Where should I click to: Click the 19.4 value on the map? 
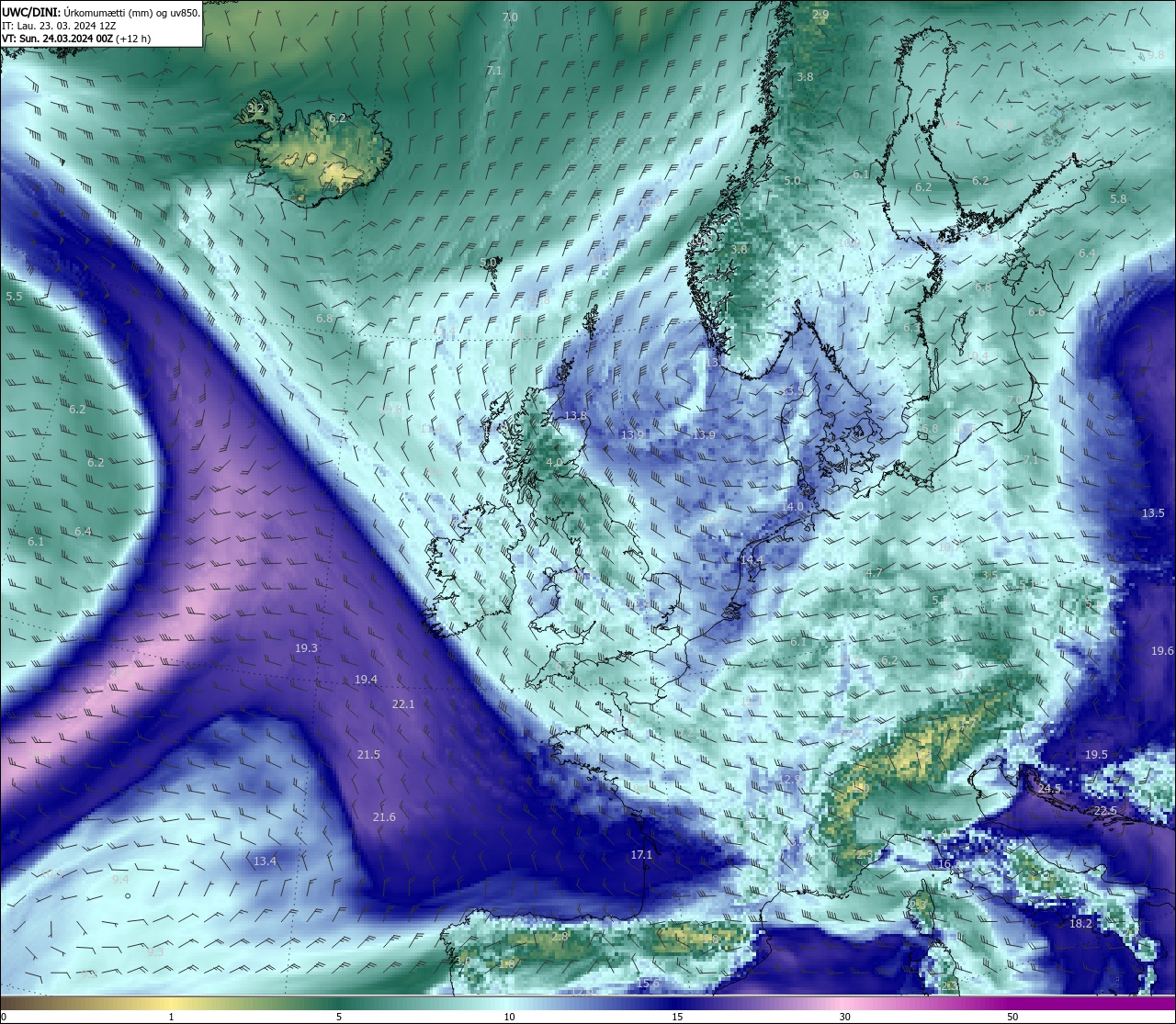pos(366,680)
